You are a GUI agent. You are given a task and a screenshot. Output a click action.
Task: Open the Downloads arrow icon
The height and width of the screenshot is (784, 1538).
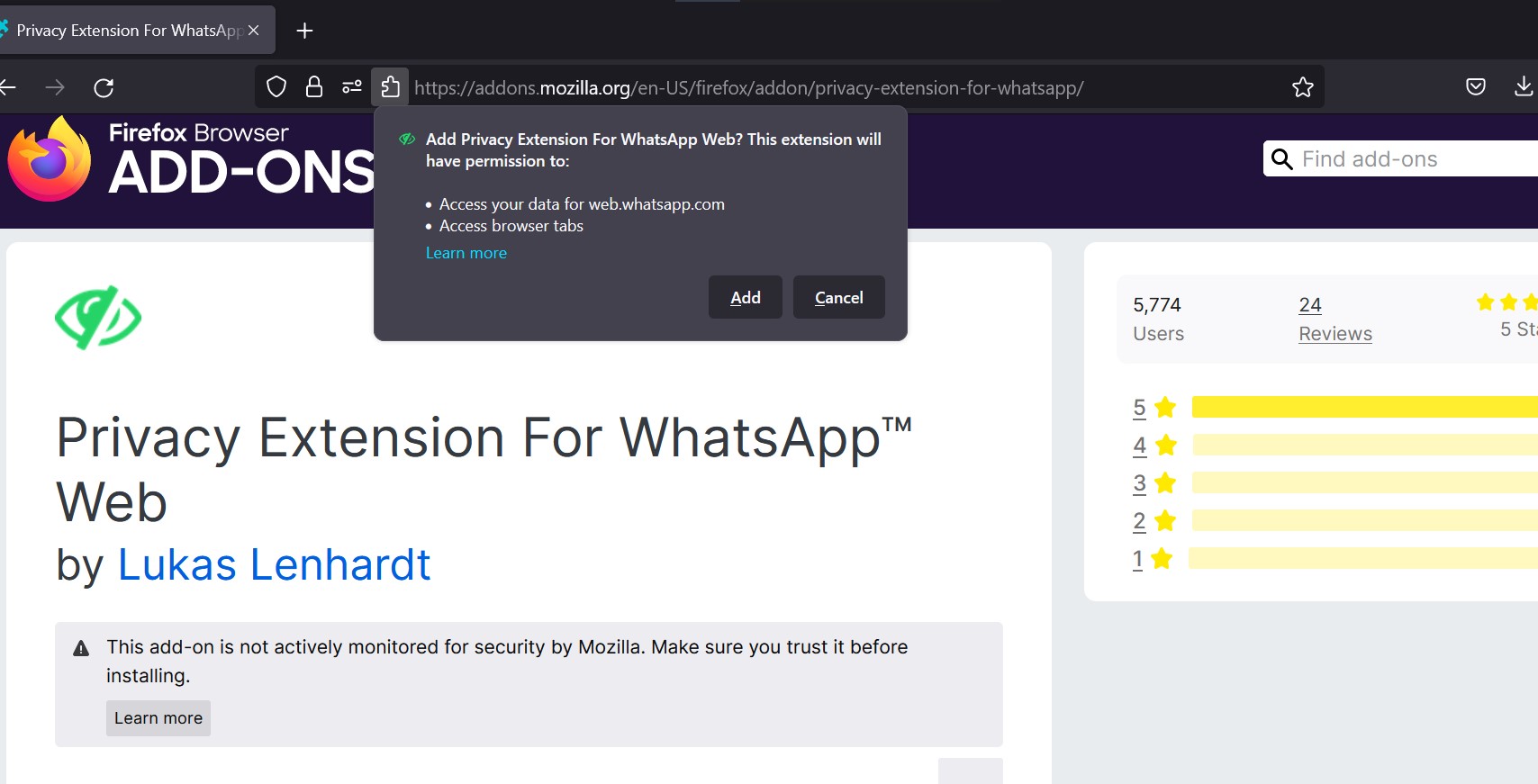(1524, 86)
